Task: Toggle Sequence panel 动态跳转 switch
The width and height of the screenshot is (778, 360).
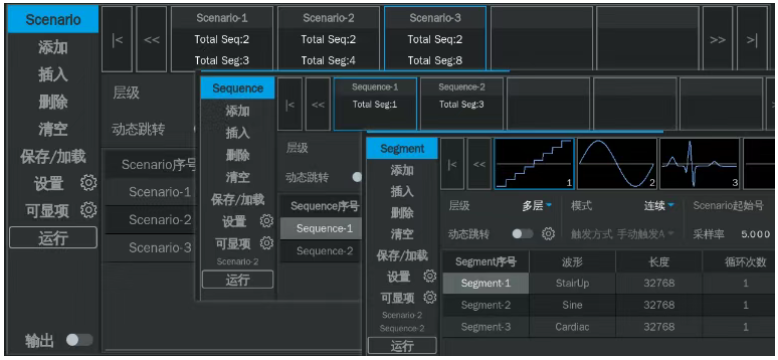Action: [x=357, y=177]
